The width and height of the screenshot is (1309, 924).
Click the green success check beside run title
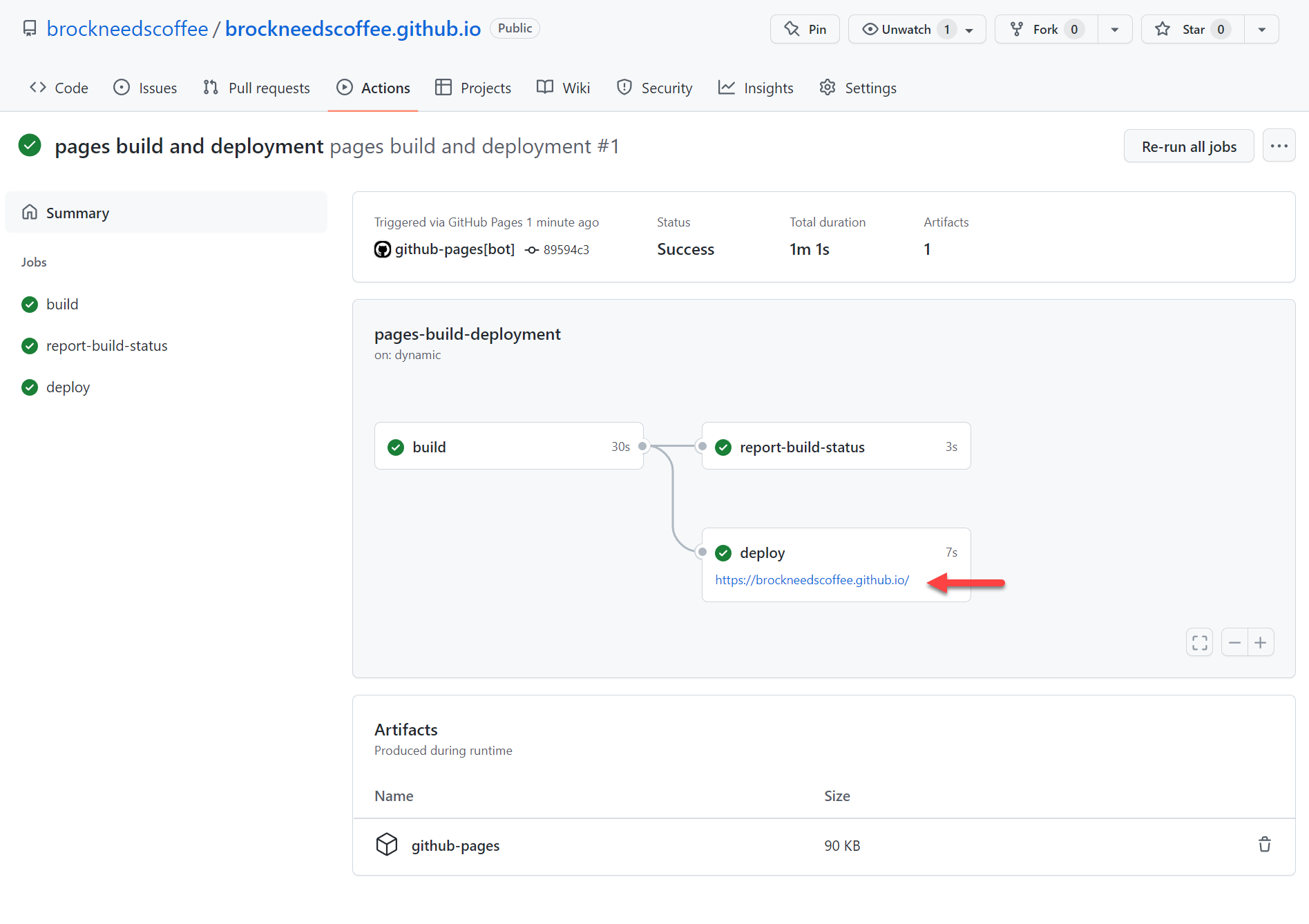coord(30,146)
